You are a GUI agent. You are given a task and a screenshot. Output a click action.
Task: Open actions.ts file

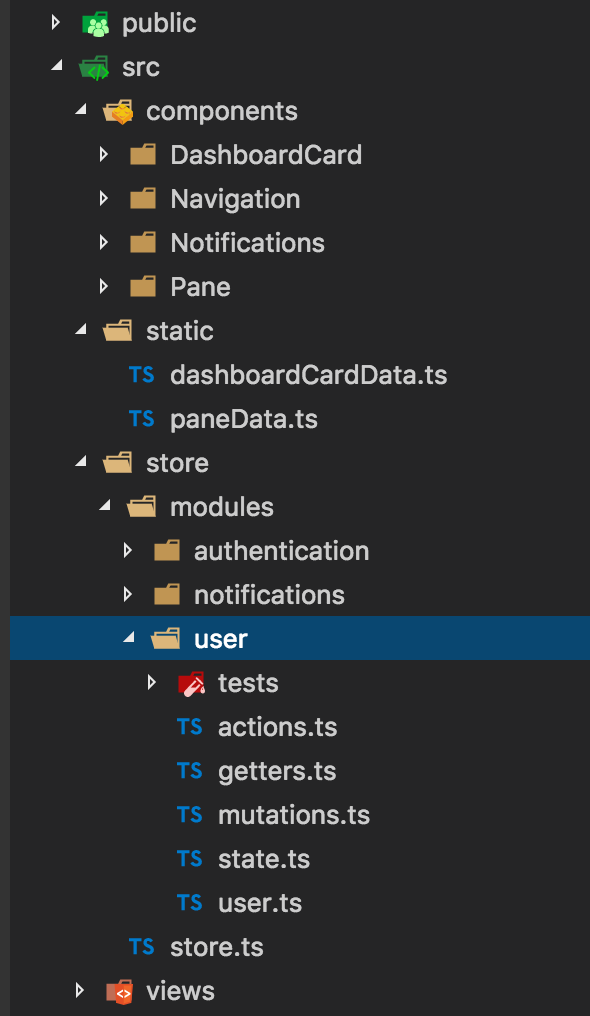(277, 728)
